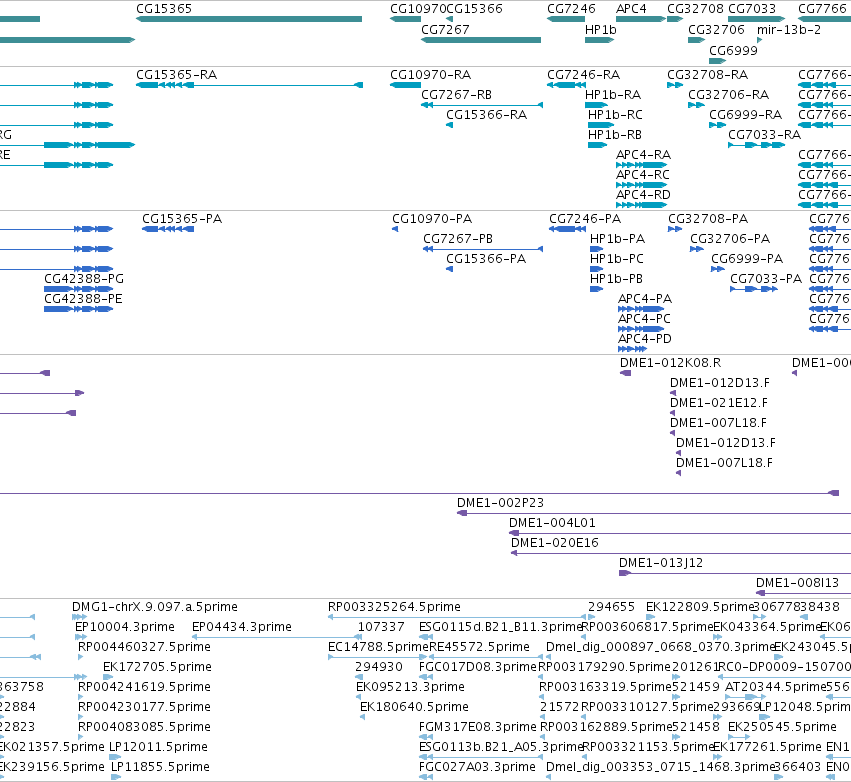851x782 pixels.
Task: Select the EP04434.3prime label
Action: (x=242, y=627)
